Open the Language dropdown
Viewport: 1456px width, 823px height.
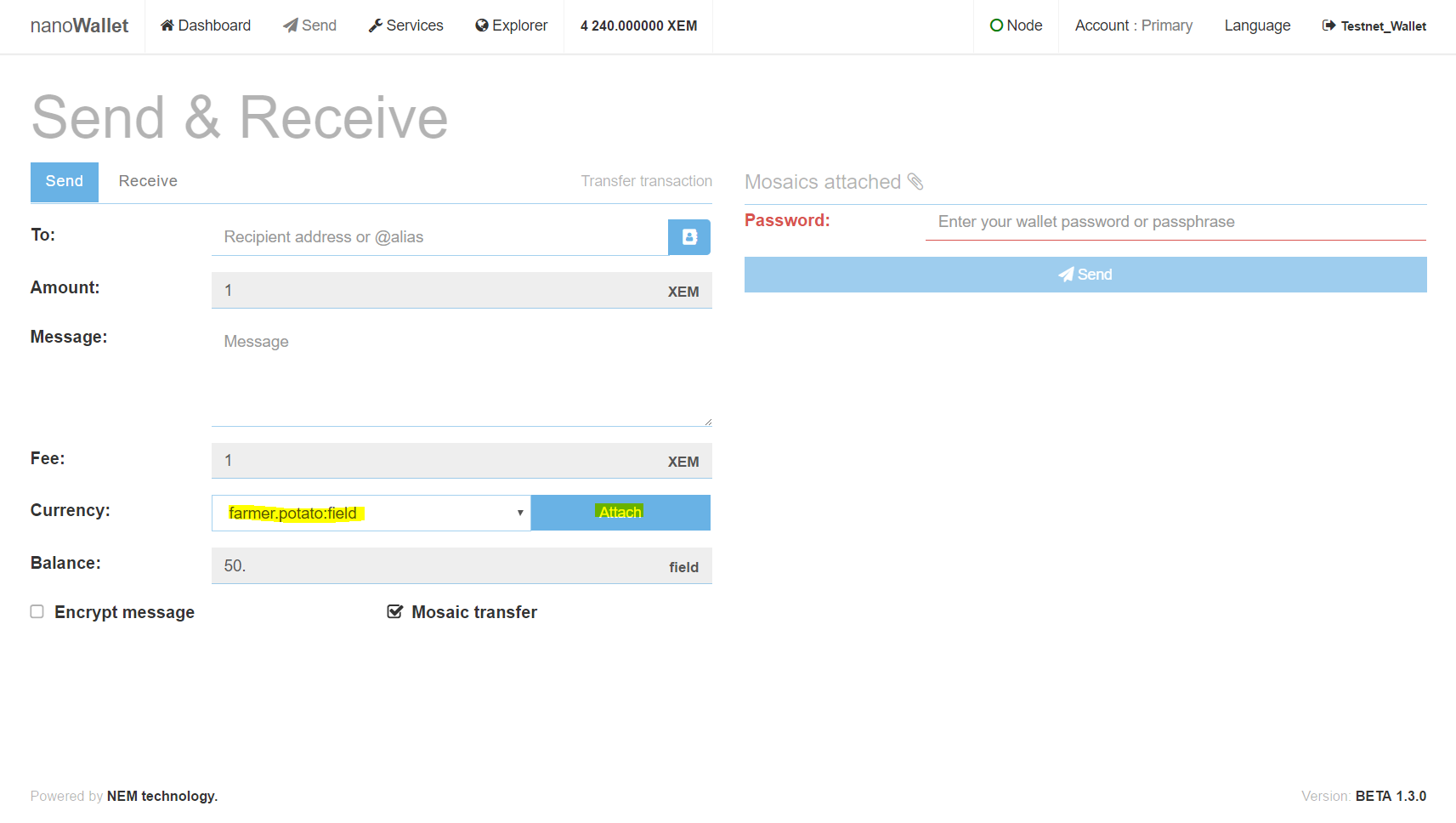click(x=1257, y=26)
